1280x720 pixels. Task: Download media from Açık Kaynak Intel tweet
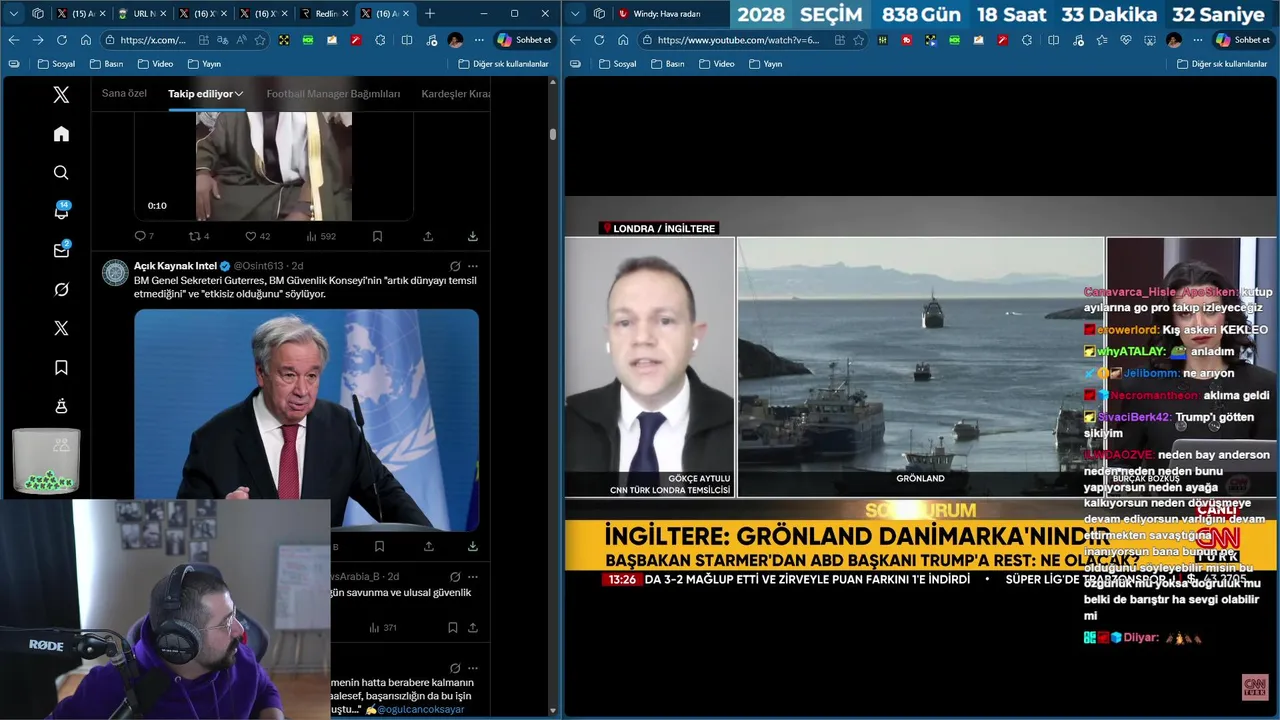pyautogui.click(x=472, y=547)
